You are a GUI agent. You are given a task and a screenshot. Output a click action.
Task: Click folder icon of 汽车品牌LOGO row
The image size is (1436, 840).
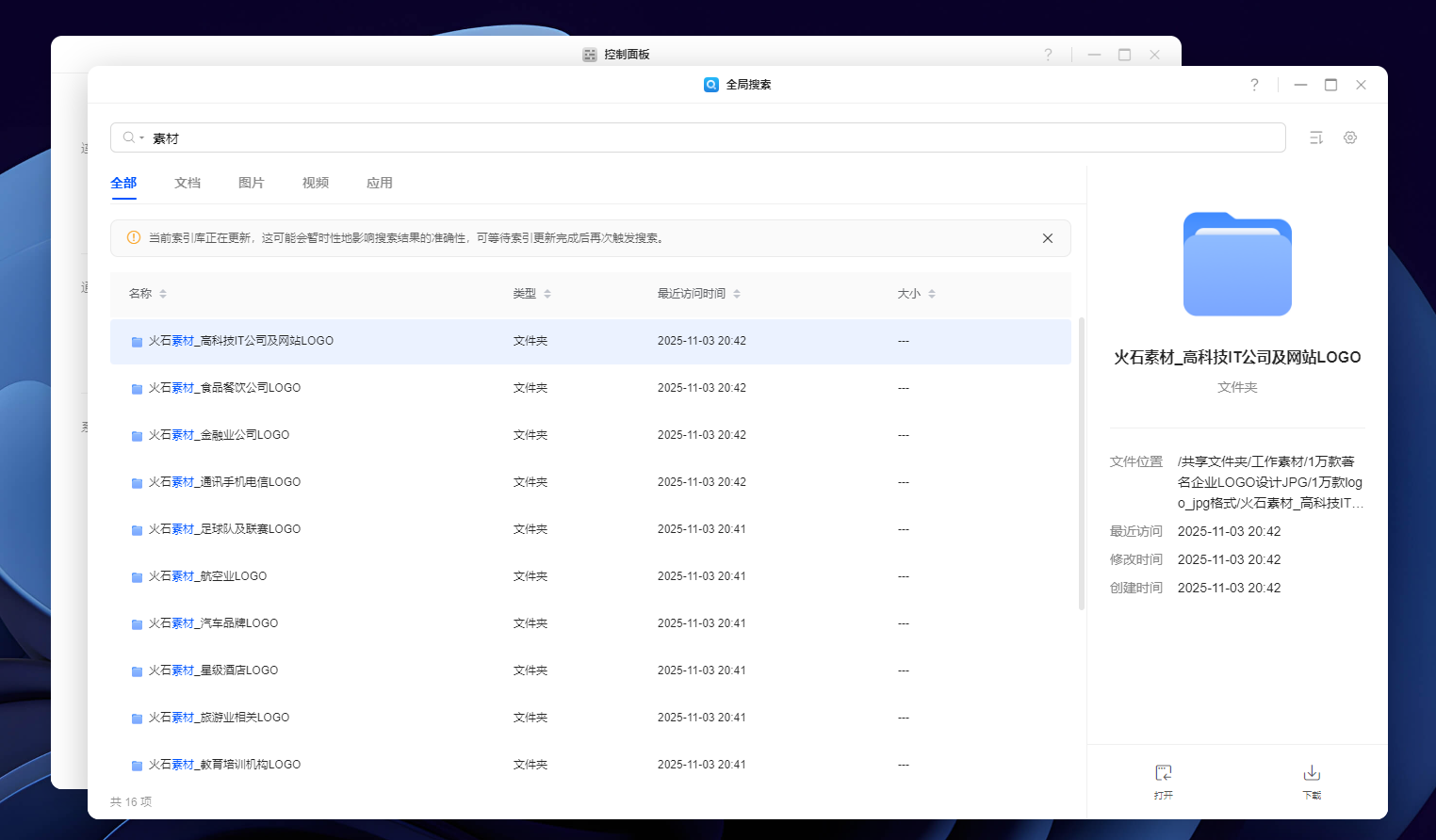tap(137, 624)
